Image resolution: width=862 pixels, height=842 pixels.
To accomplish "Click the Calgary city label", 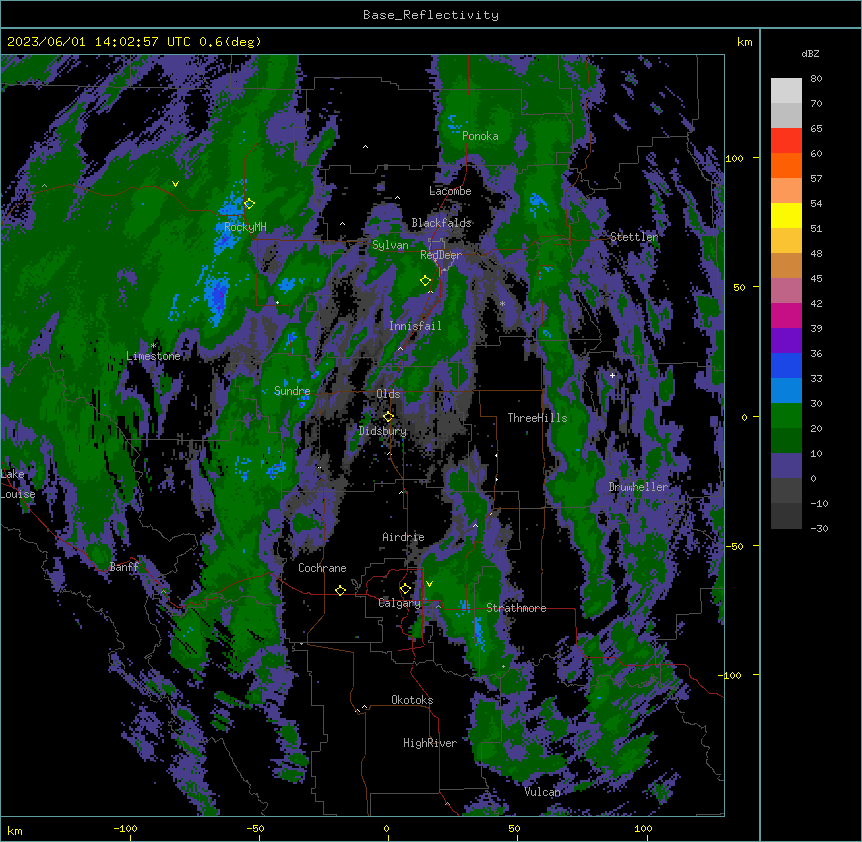I will [400, 603].
